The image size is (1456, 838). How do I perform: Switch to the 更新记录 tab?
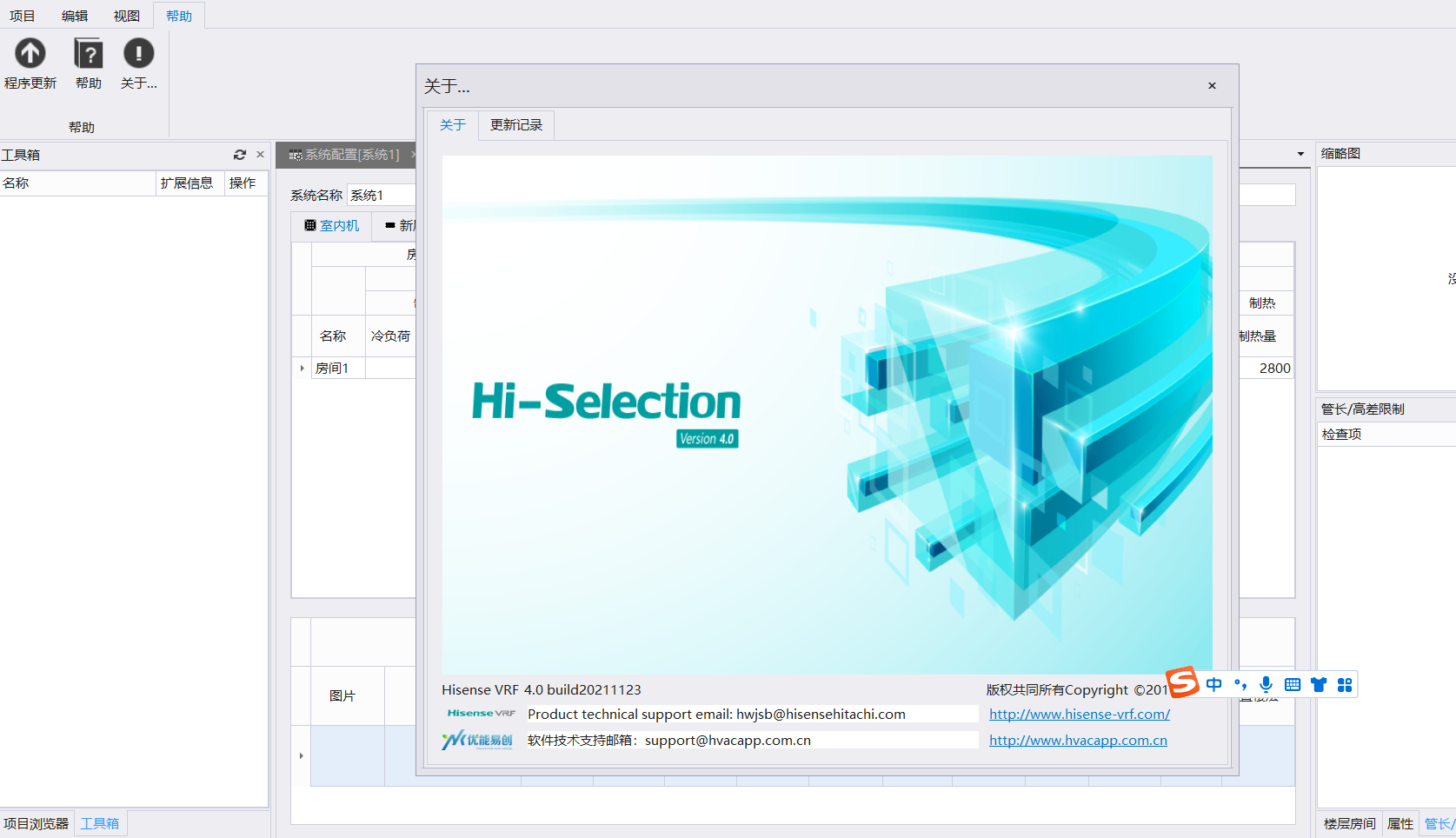[x=516, y=125]
